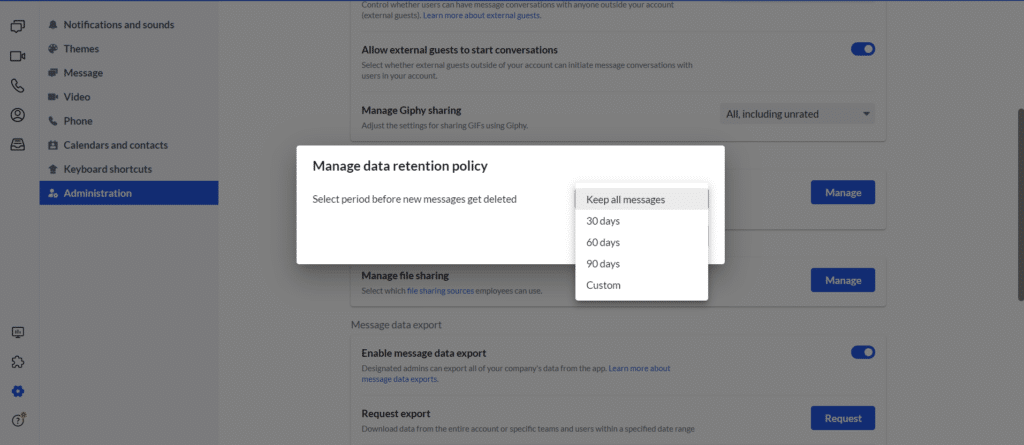Go to Keyboard shortcuts settings
The width and height of the screenshot is (1024, 445).
pos(107,169)
